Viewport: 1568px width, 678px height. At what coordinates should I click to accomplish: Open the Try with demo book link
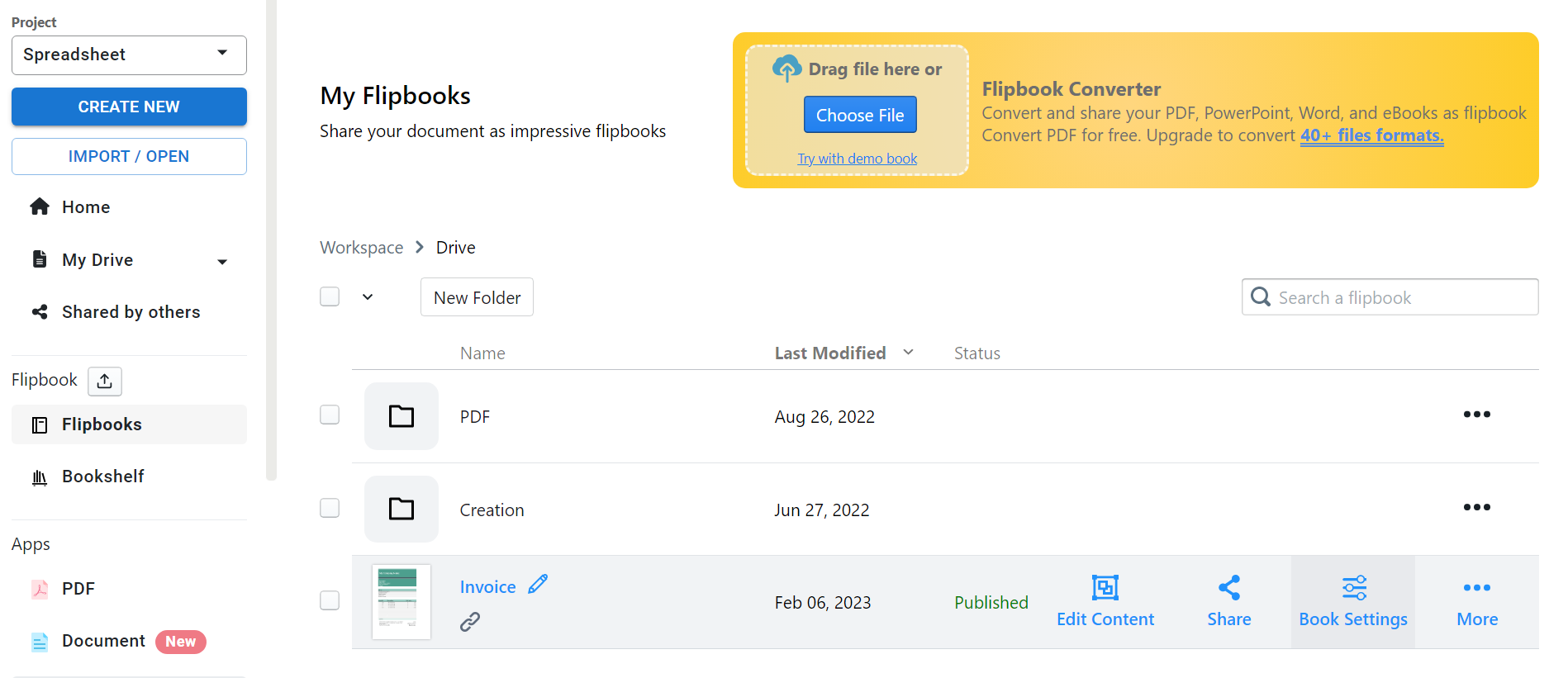coord(857,159)
